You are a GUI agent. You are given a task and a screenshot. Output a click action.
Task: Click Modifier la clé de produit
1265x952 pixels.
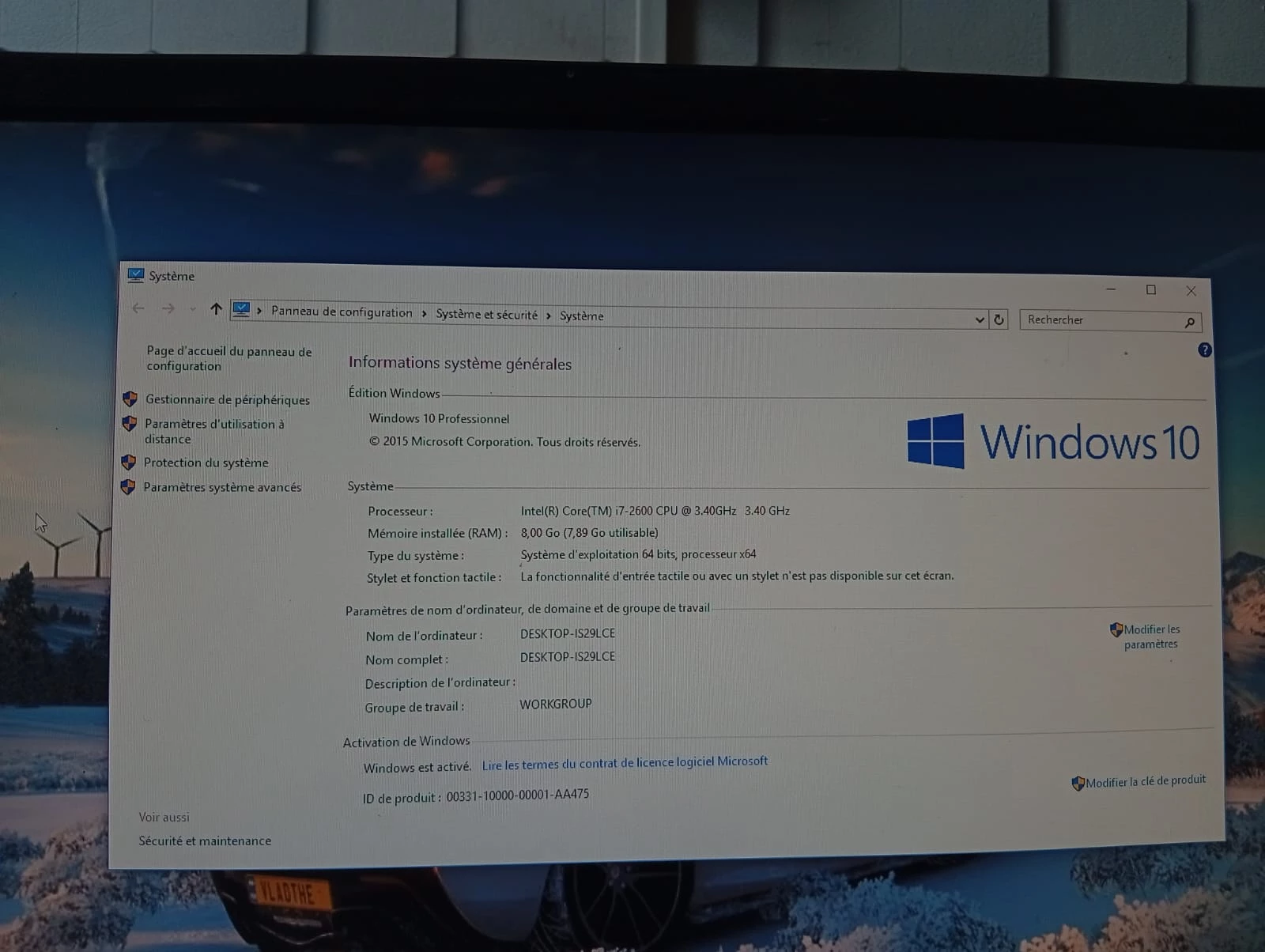coord(1146,781)
